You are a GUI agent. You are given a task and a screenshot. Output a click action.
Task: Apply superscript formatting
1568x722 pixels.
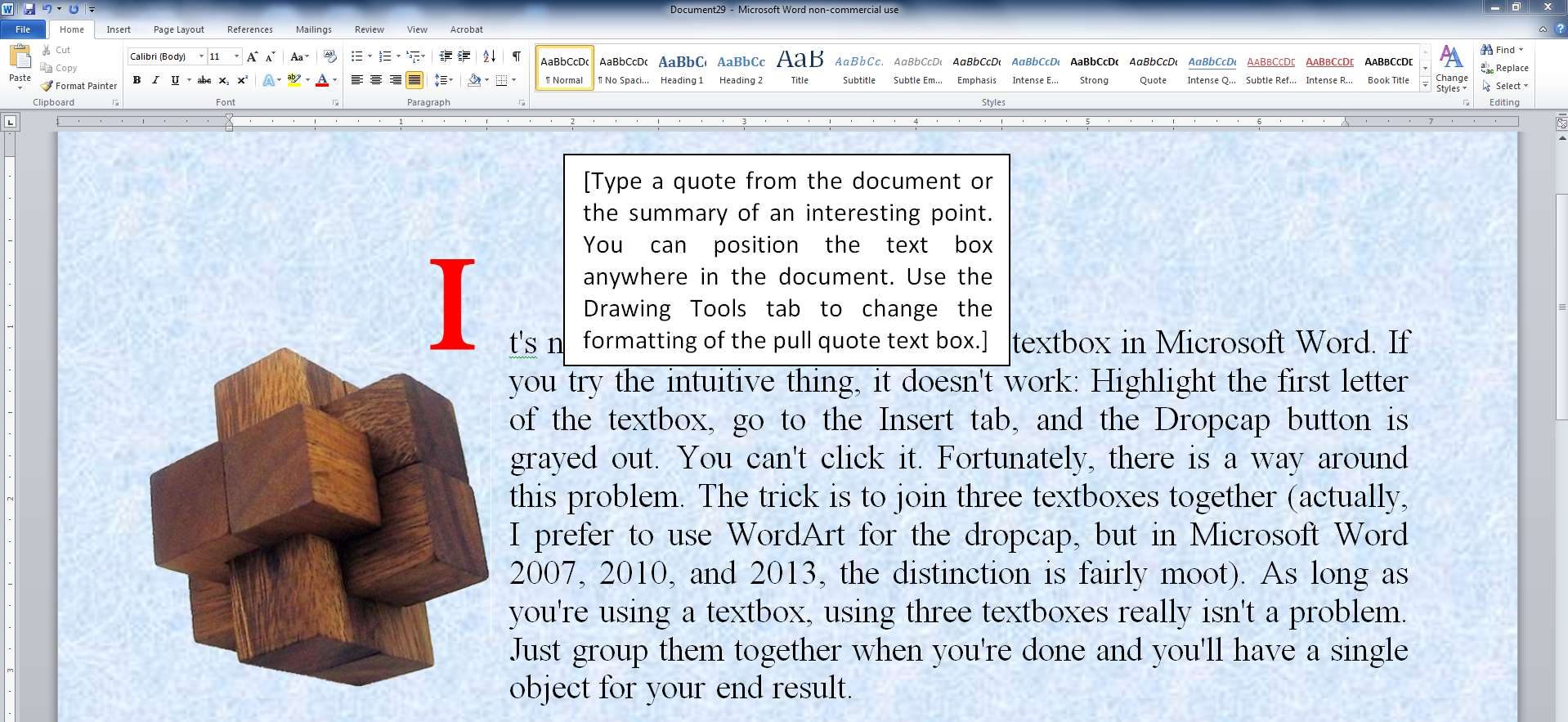tap(242, 80)
